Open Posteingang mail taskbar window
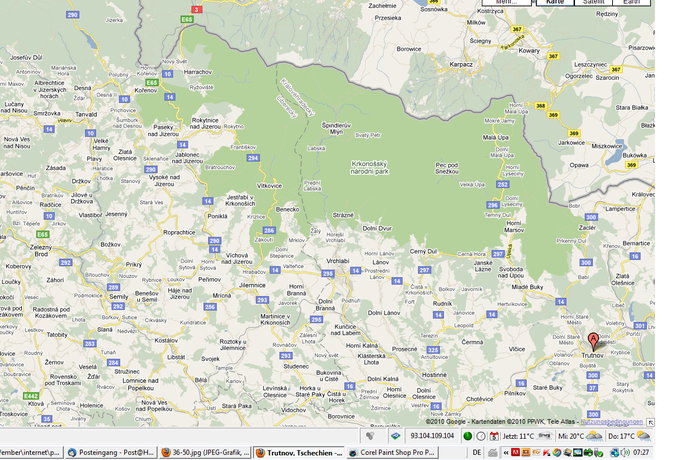The height and width of the screenshot is (460, 690). [112, 452]
